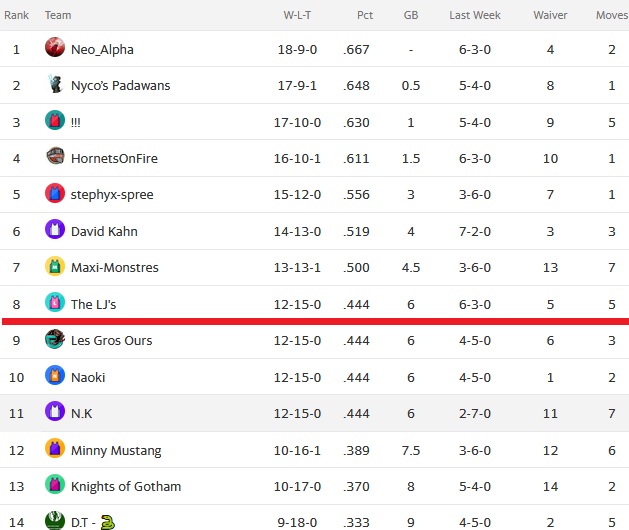Open the Nyco's Padawans team logo
This screenshot has width=629, height=530.
[x=55, y=83]
